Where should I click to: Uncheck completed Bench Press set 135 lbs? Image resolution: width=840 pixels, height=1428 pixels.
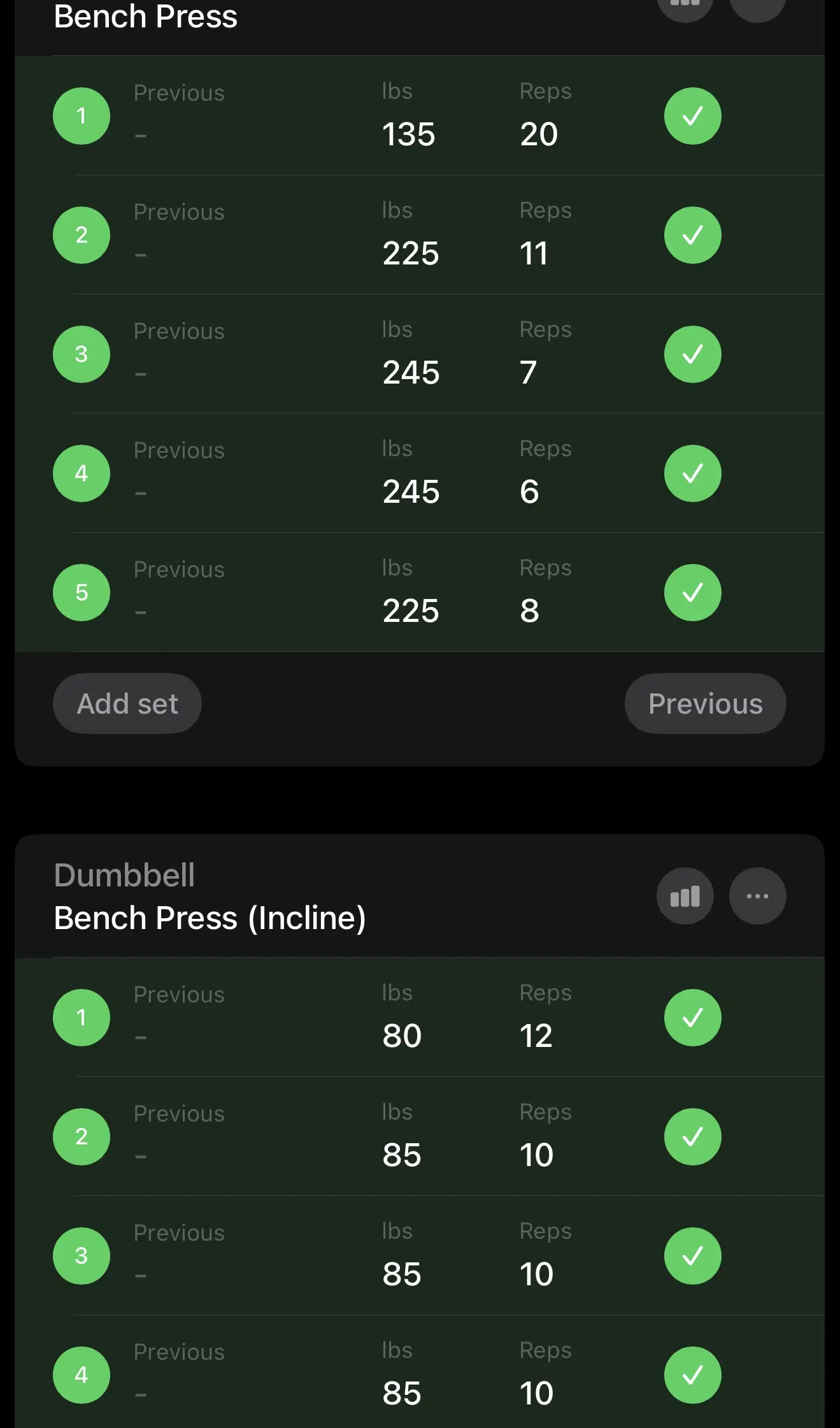692,116
